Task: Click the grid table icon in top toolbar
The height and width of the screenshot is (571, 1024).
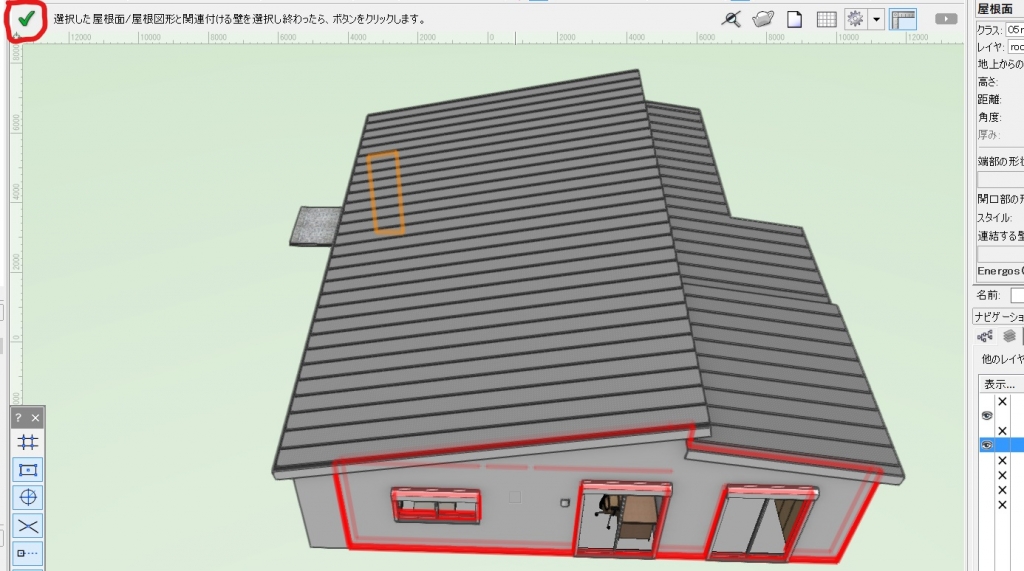Action: (826, 19)
